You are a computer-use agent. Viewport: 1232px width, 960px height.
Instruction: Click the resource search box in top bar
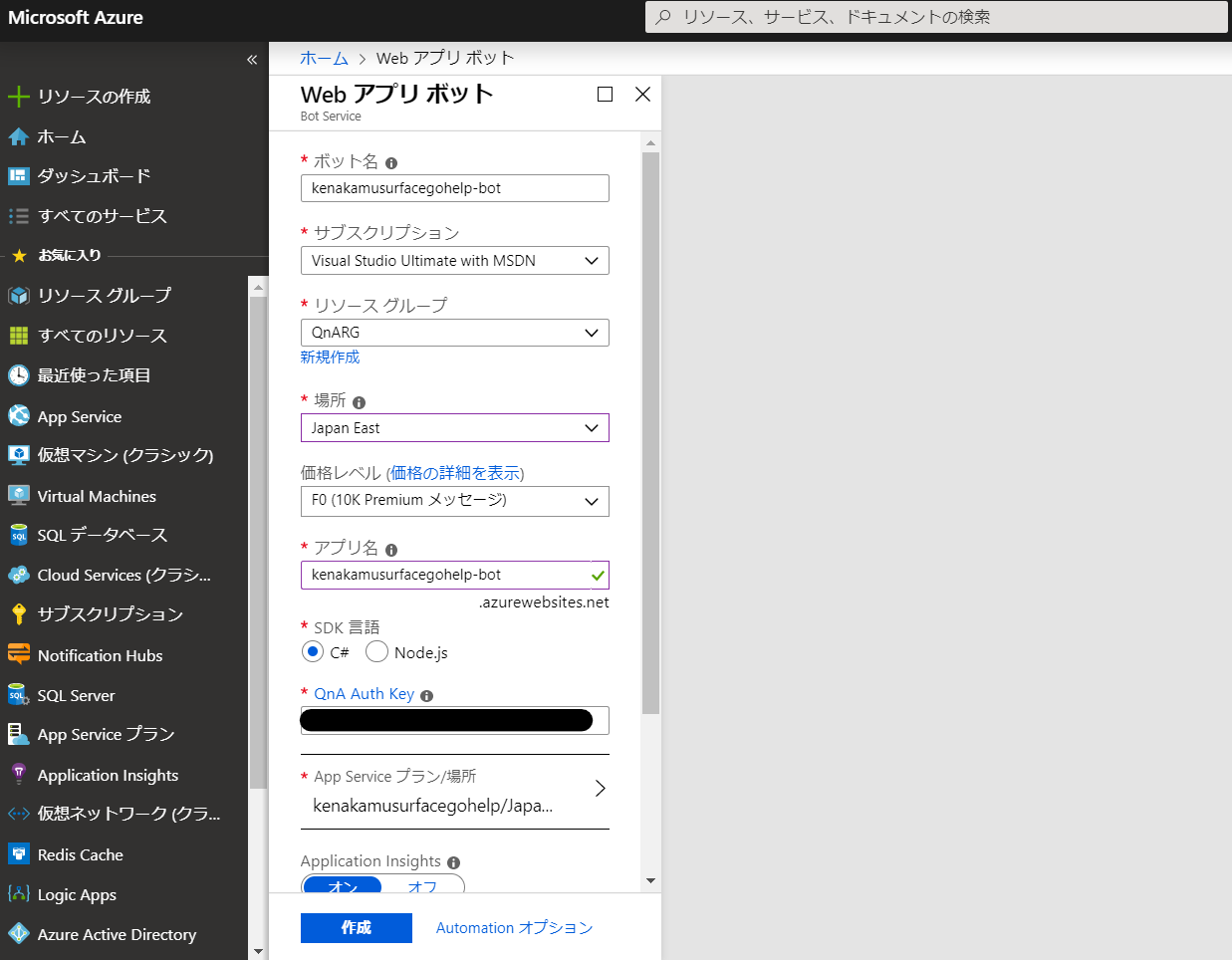pyautogui.click(x=936, y=17)
